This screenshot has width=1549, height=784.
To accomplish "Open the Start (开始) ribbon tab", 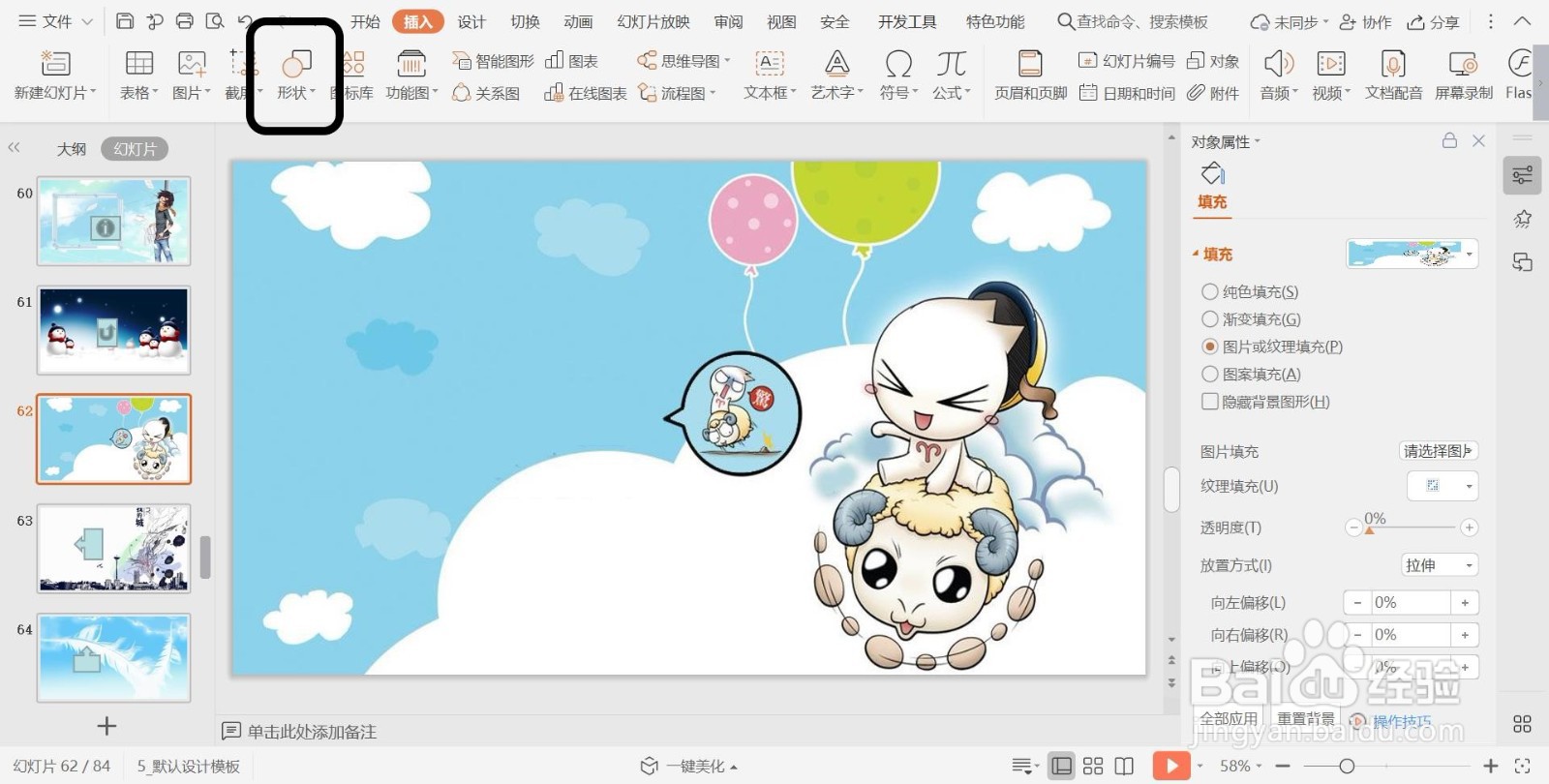I will 365,21.
